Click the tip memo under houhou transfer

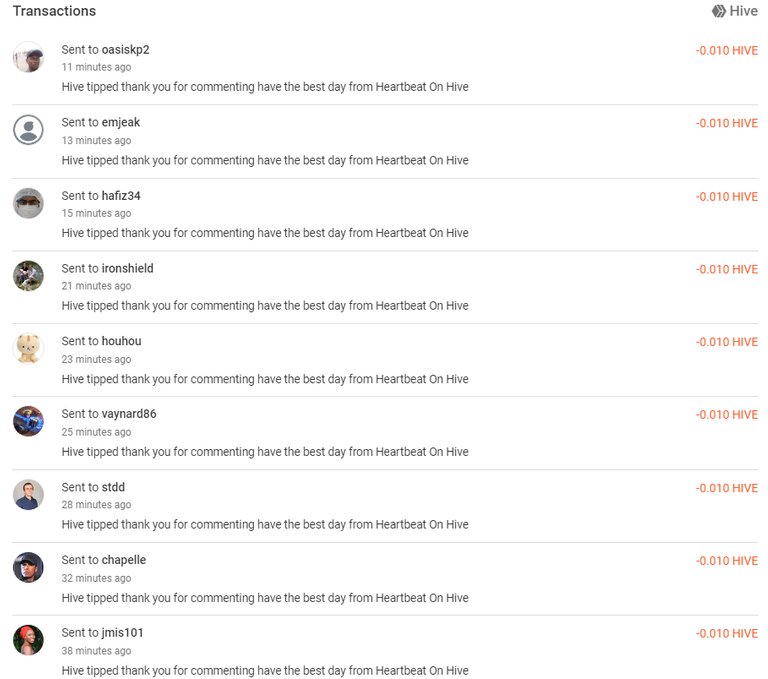[265, 379]
